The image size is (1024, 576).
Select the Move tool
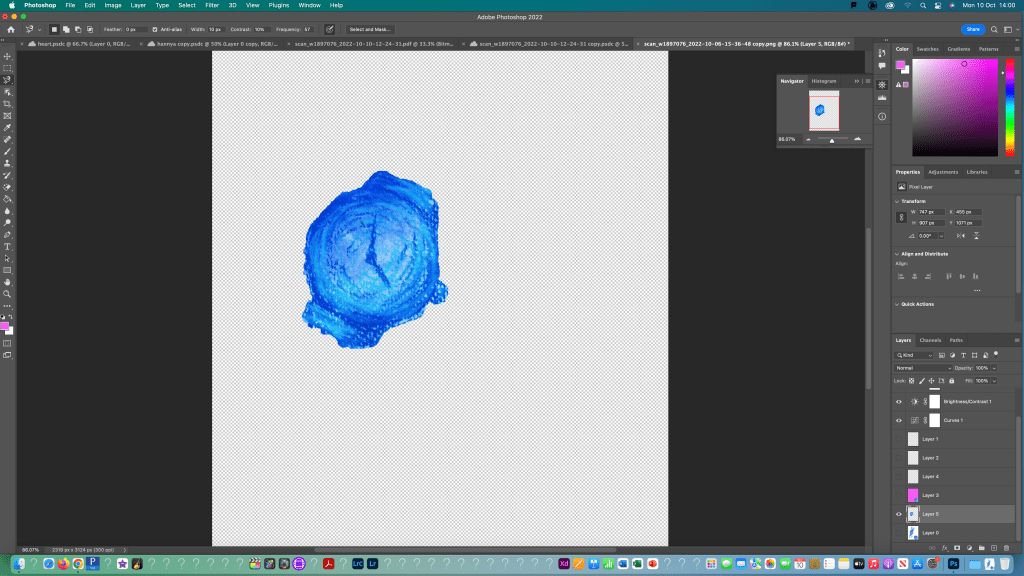(x=7, y=56)
